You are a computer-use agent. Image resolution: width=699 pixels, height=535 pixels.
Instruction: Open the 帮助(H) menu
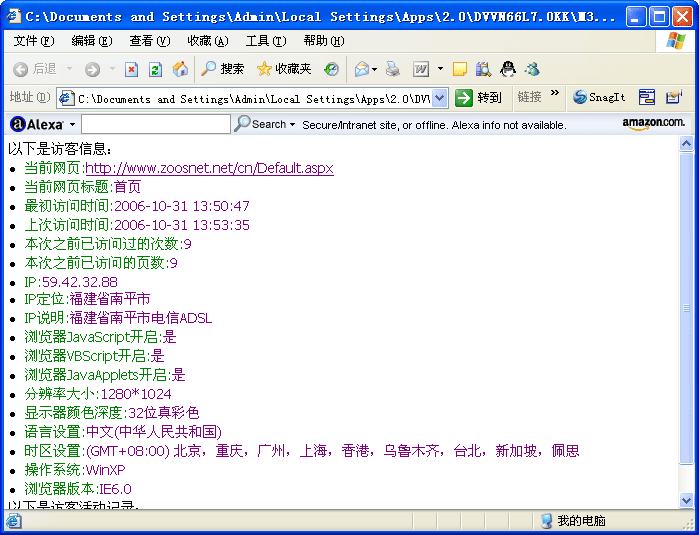(x=324, y=41)
